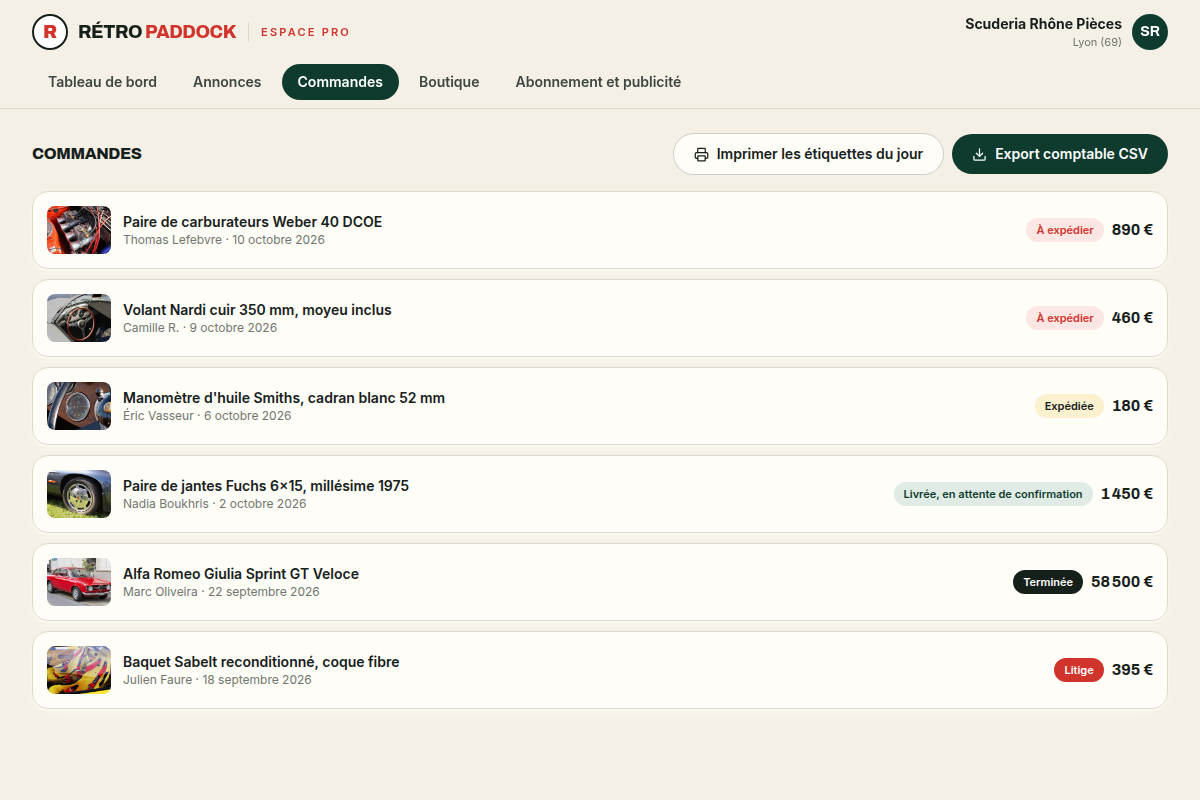This screenshot has width=1200, height=800.
Task: Open order Alfa Romeo Giulia Sprint GT Veloce
Action: [x=600, y=582]
